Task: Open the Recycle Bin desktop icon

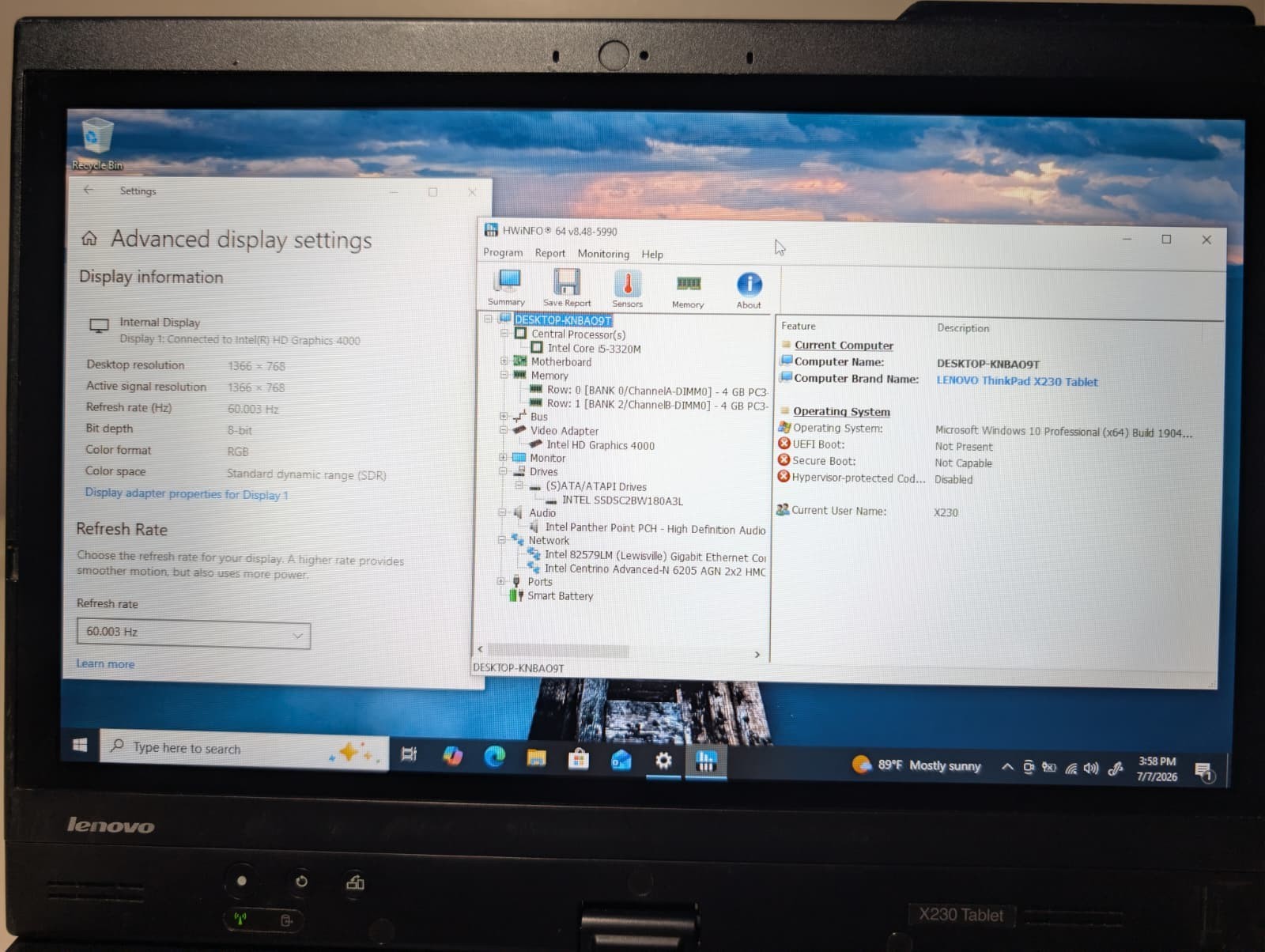Action: click(96, 145)
